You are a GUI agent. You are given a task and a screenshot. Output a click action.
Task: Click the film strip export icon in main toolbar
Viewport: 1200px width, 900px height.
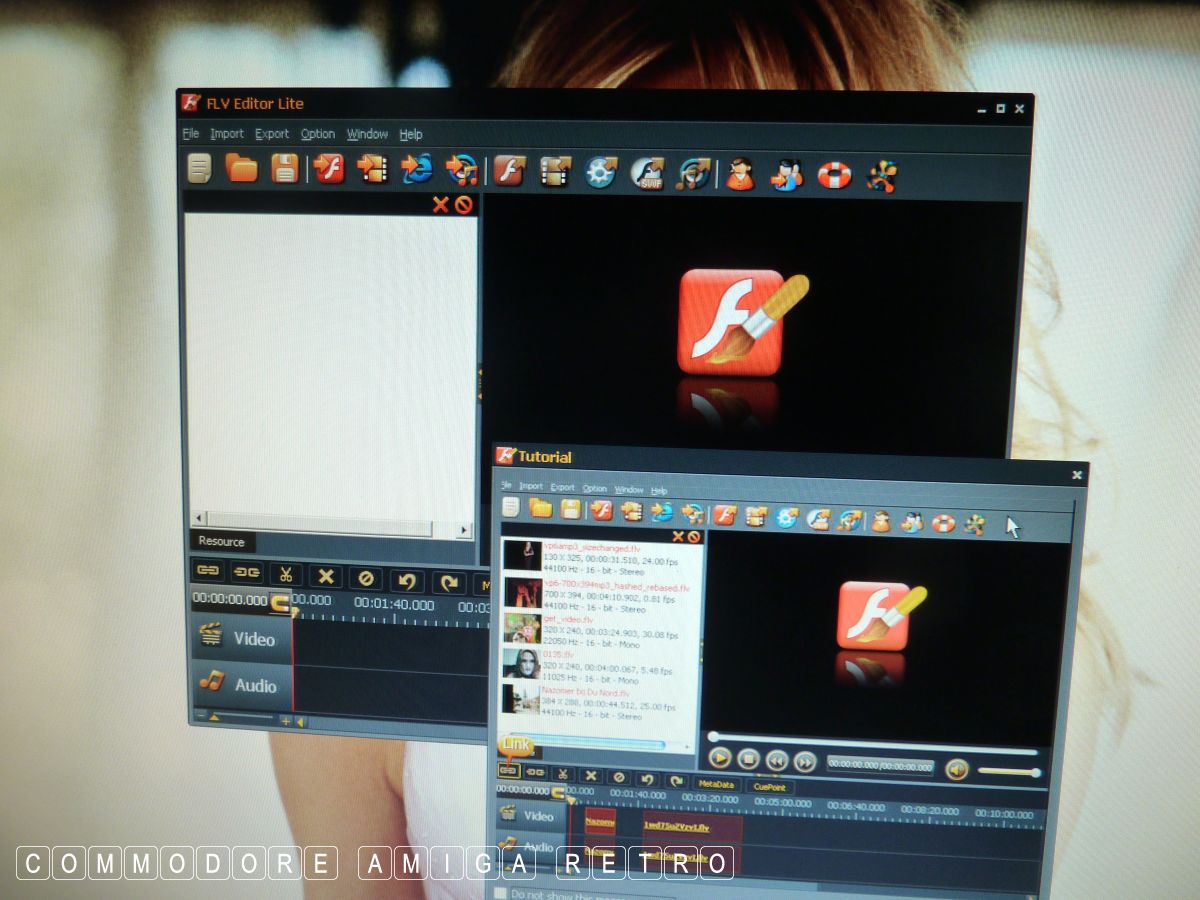pos(555,171)
